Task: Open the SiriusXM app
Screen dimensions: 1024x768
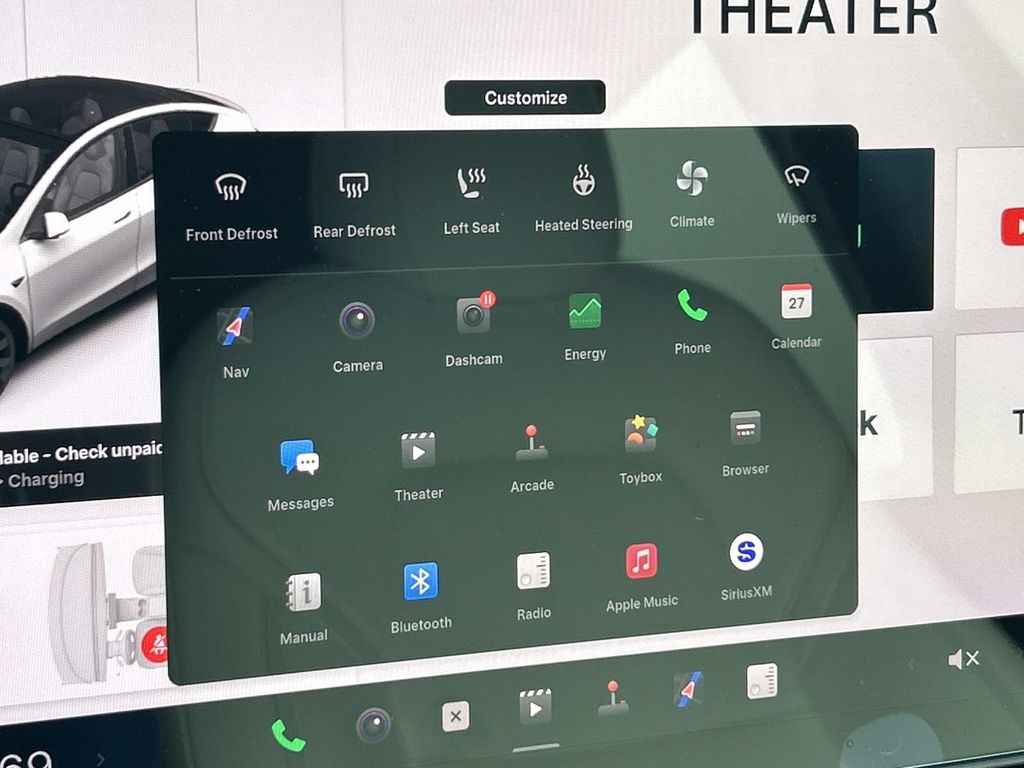Action: pos(746,552)
